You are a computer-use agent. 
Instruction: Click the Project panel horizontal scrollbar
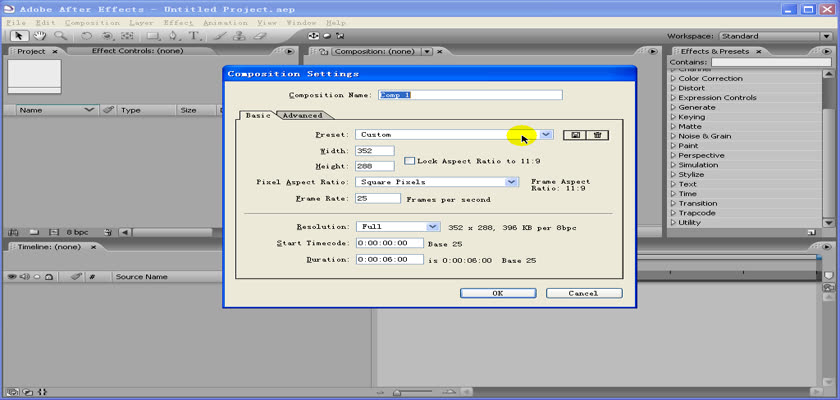(173, 232)
